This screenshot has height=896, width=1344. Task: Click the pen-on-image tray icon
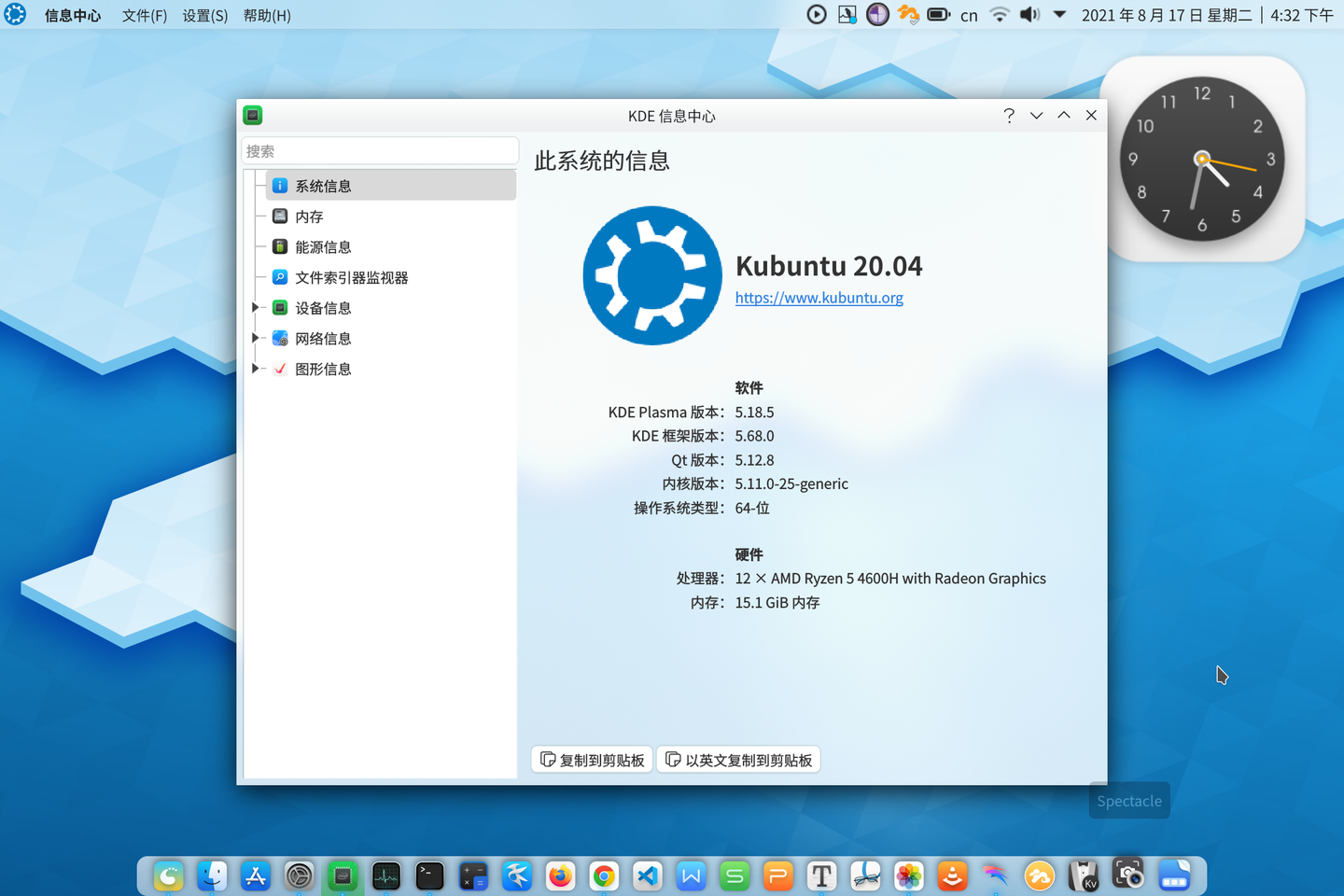[x=847, y=14]
